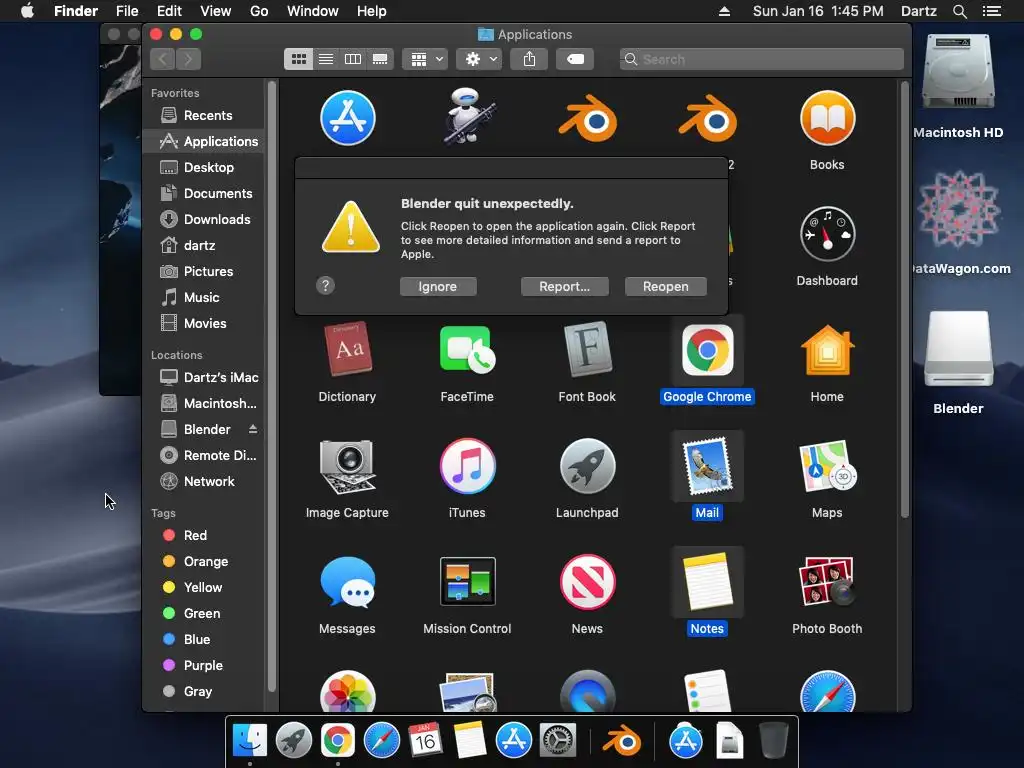Image resolution: width=1024 pixels, height=768 pixels.
Task: Open the Image Capture app icon
Action: coord(347,466)
